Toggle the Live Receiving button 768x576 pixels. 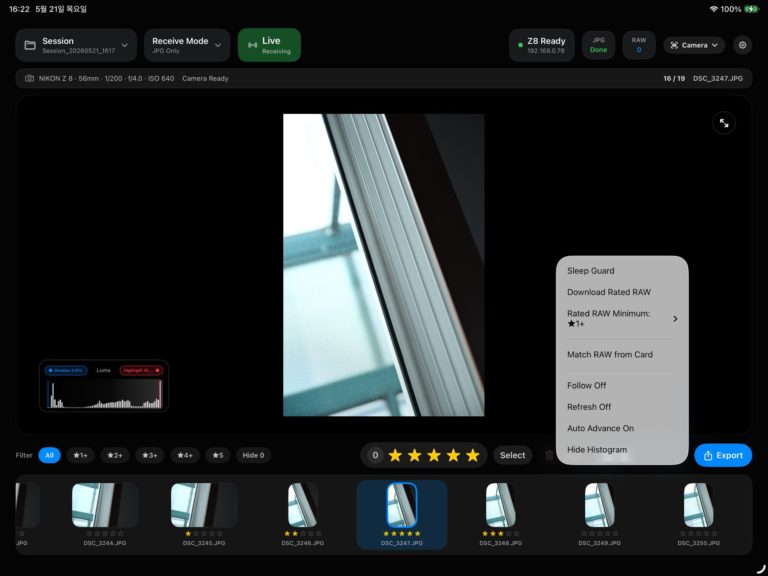tap(269, 45)
